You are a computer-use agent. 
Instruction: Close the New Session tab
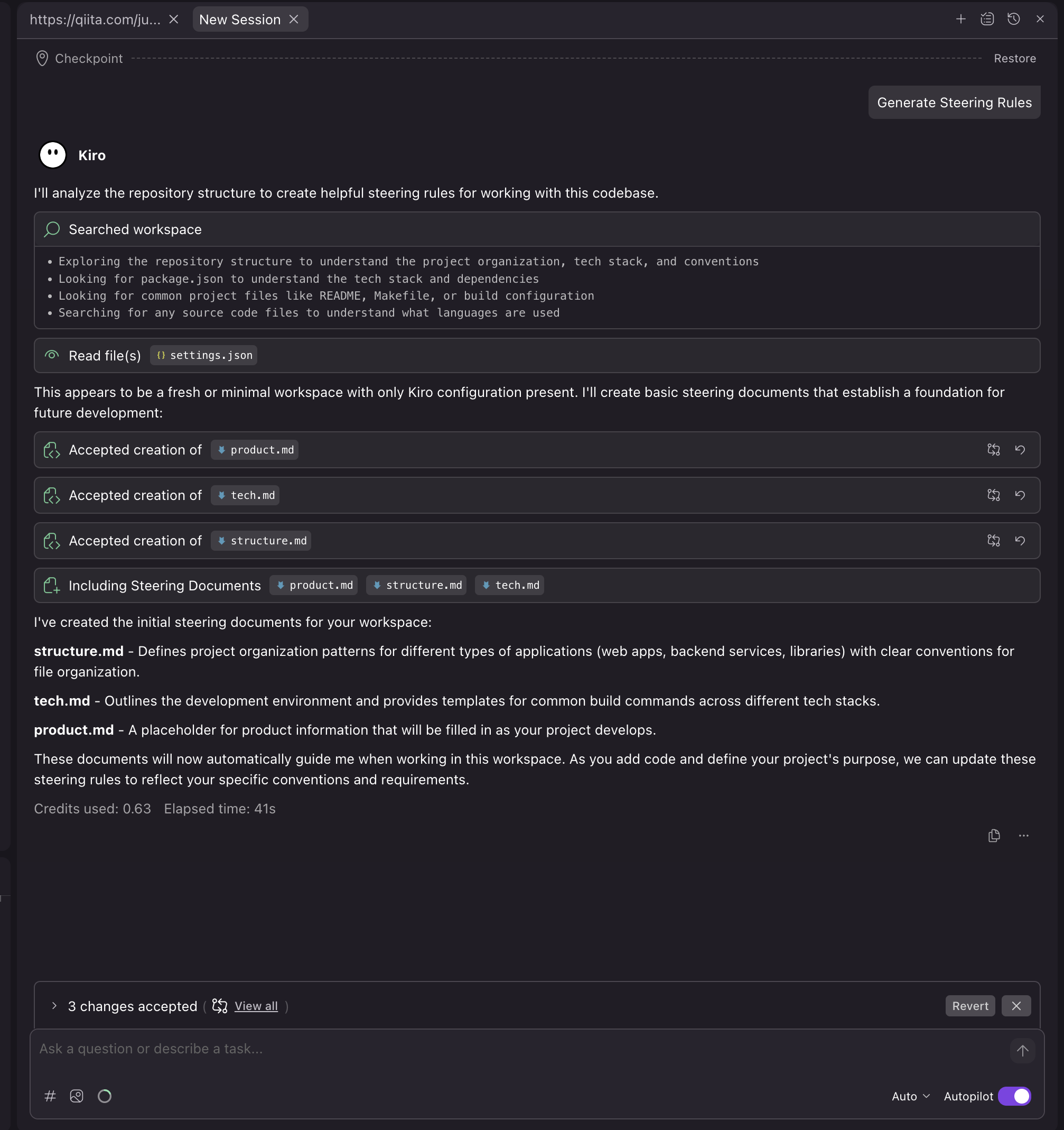[294, 20]
